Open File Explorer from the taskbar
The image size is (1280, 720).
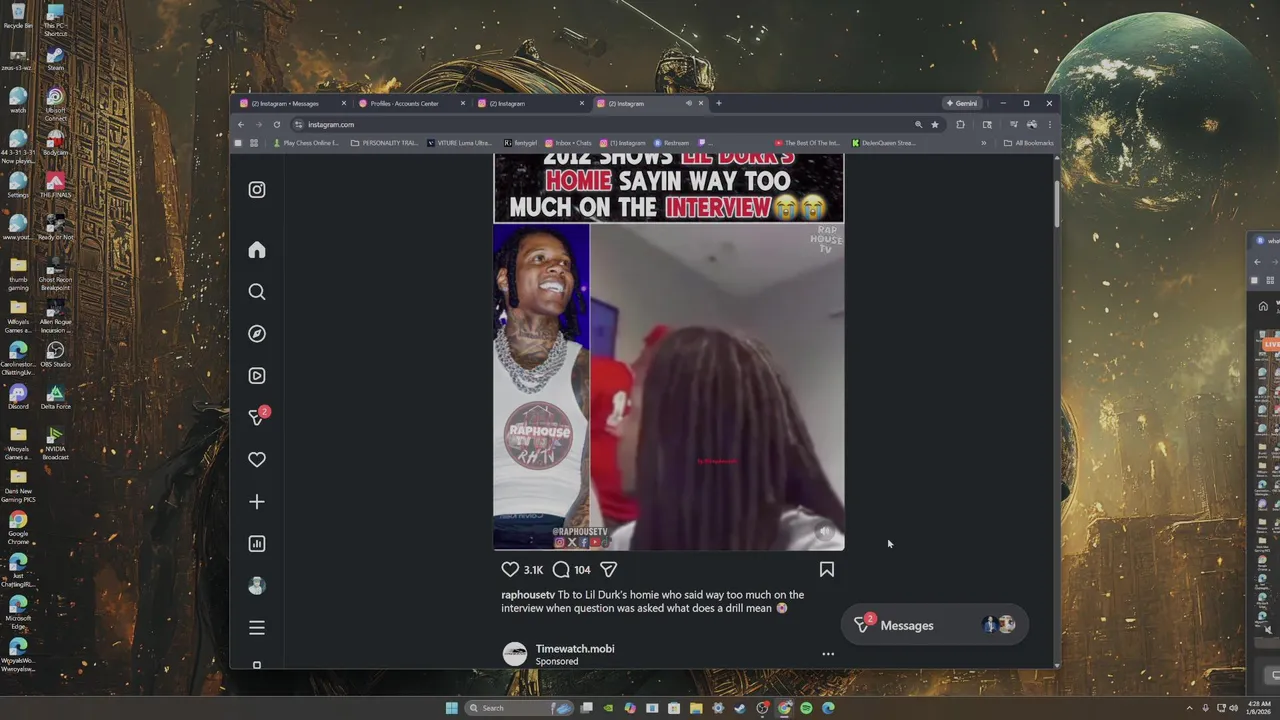point(696,708)
